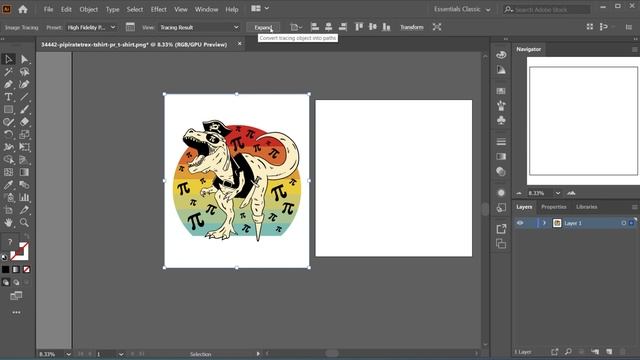
Task: Switch to the Libraries tab
Action: 587,207
